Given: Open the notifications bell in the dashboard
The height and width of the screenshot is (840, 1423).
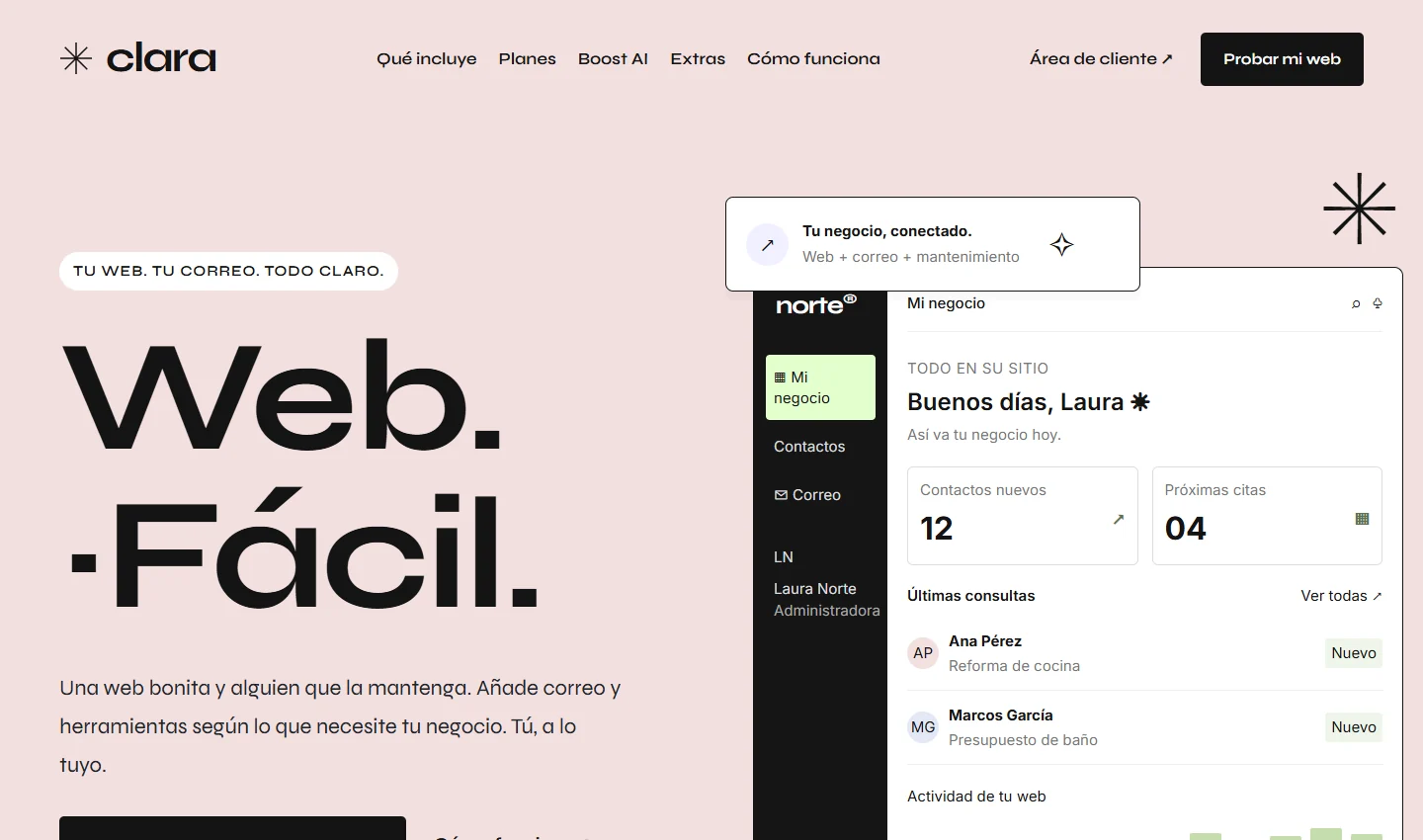Looking at the screenshot, I should point(1378,303).
